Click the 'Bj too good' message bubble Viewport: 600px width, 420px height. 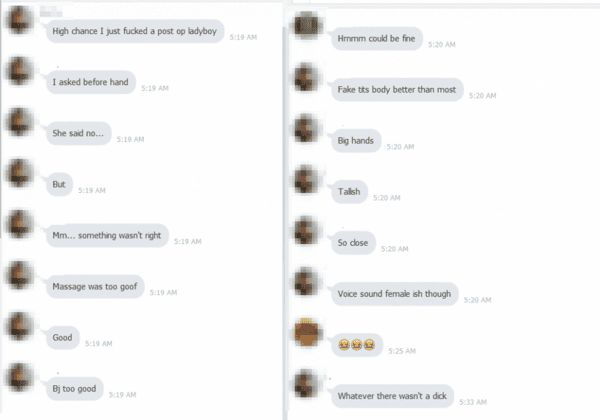75,389
